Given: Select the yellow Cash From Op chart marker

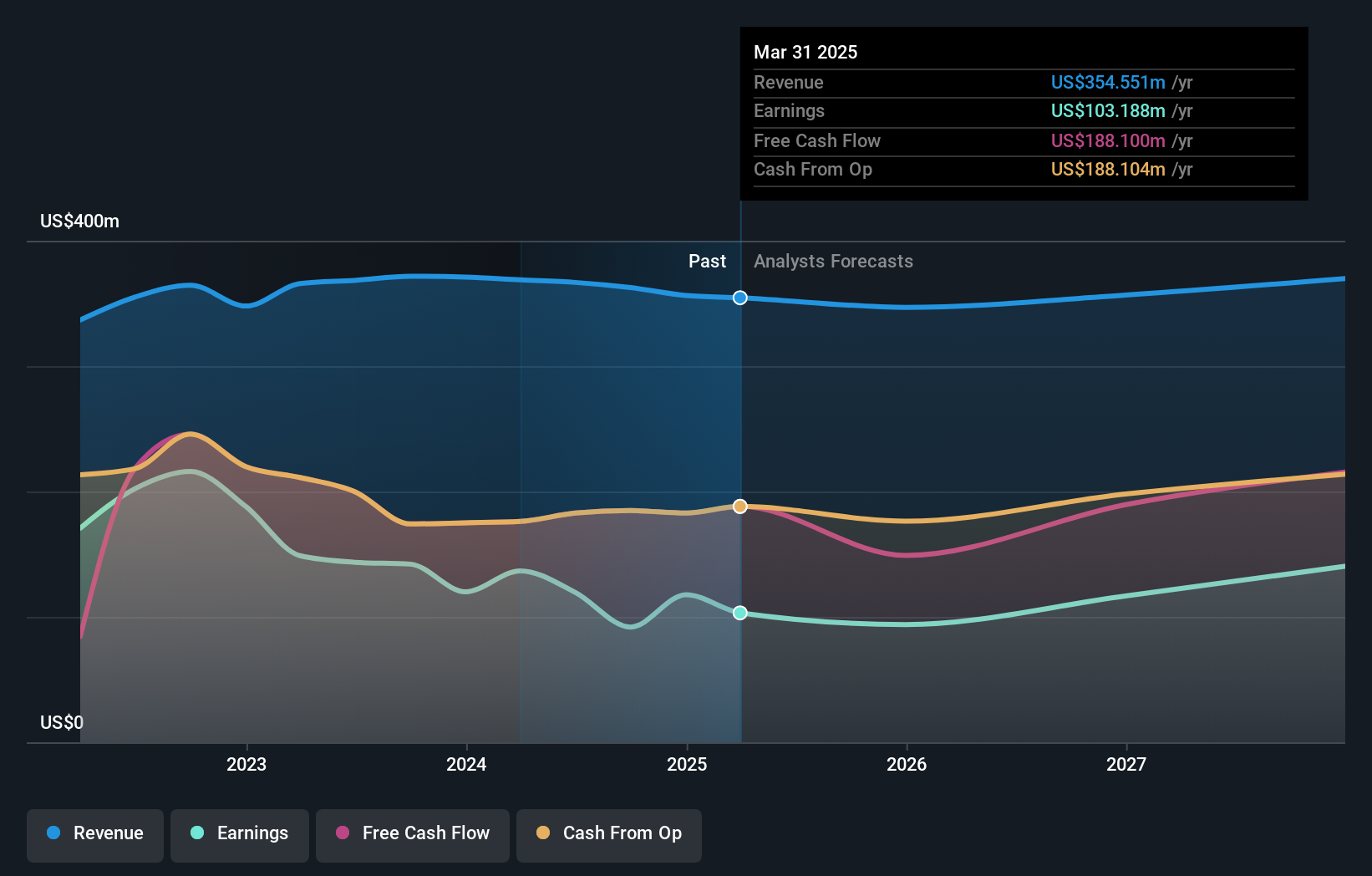Looking at the screenshot, I should (739, 505).
